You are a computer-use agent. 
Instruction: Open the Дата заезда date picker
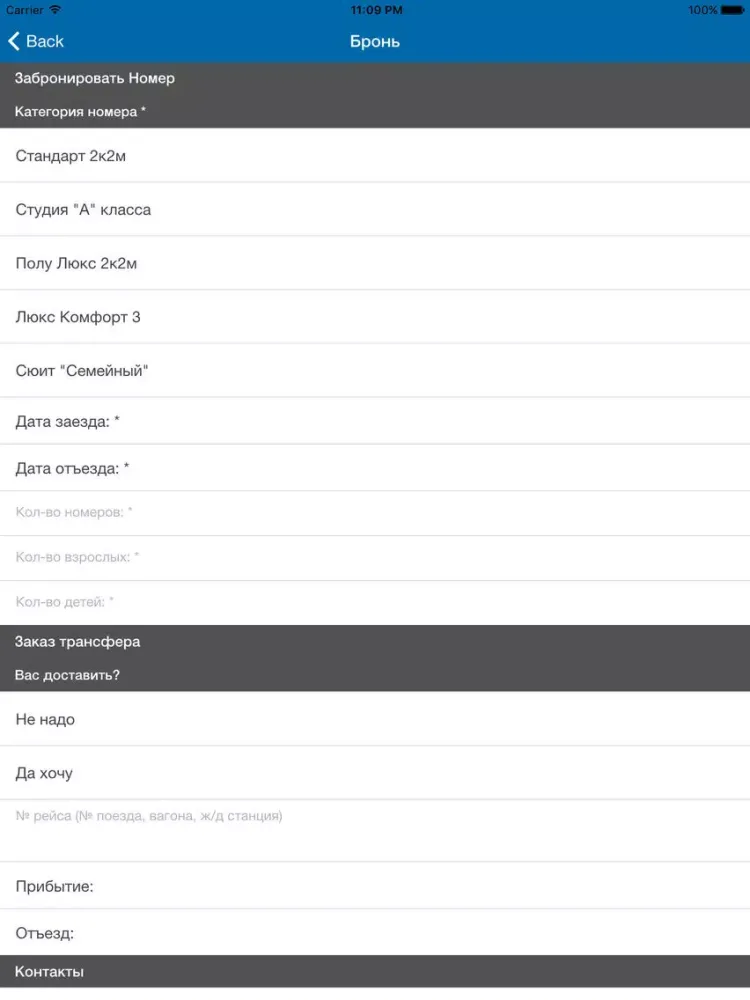coord(375,422)
